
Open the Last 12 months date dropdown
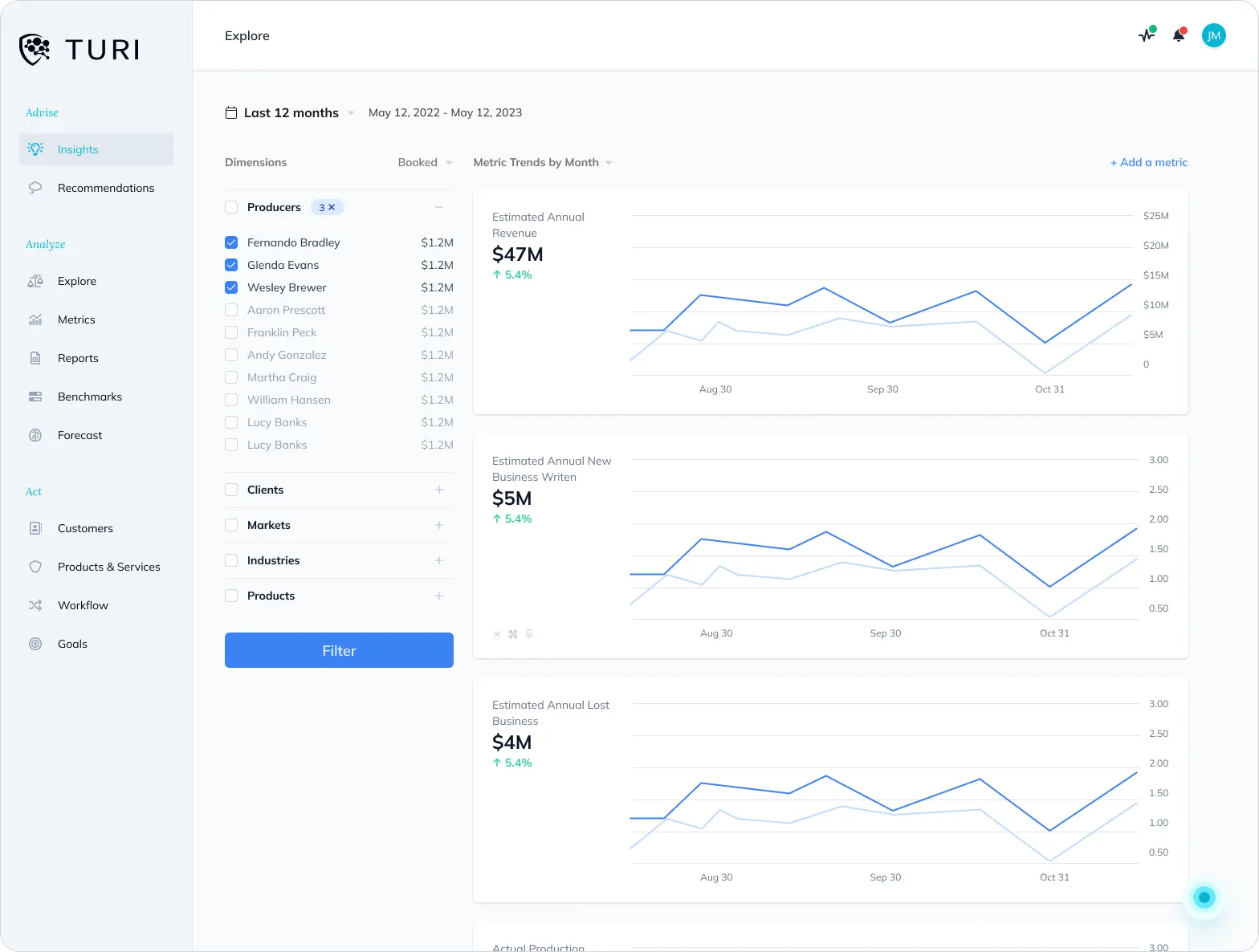pos(291,113)
